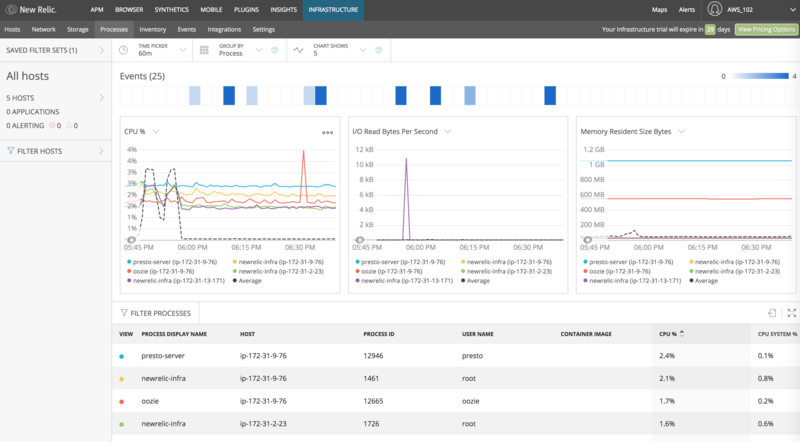Toggle the presto-server row view dot
800x442 pixels.
[121, 356]
